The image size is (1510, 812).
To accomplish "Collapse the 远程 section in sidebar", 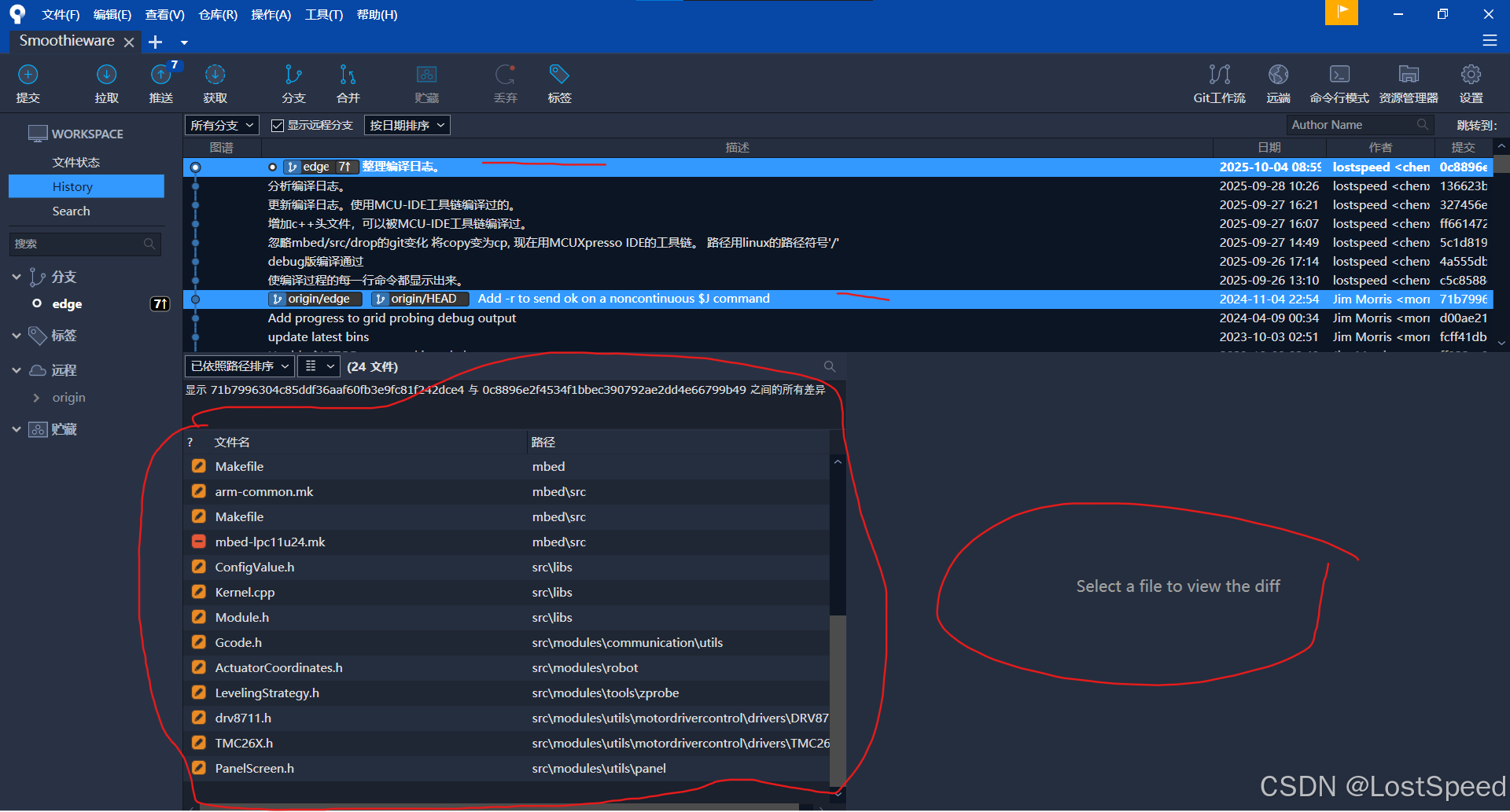I will 17,370.
